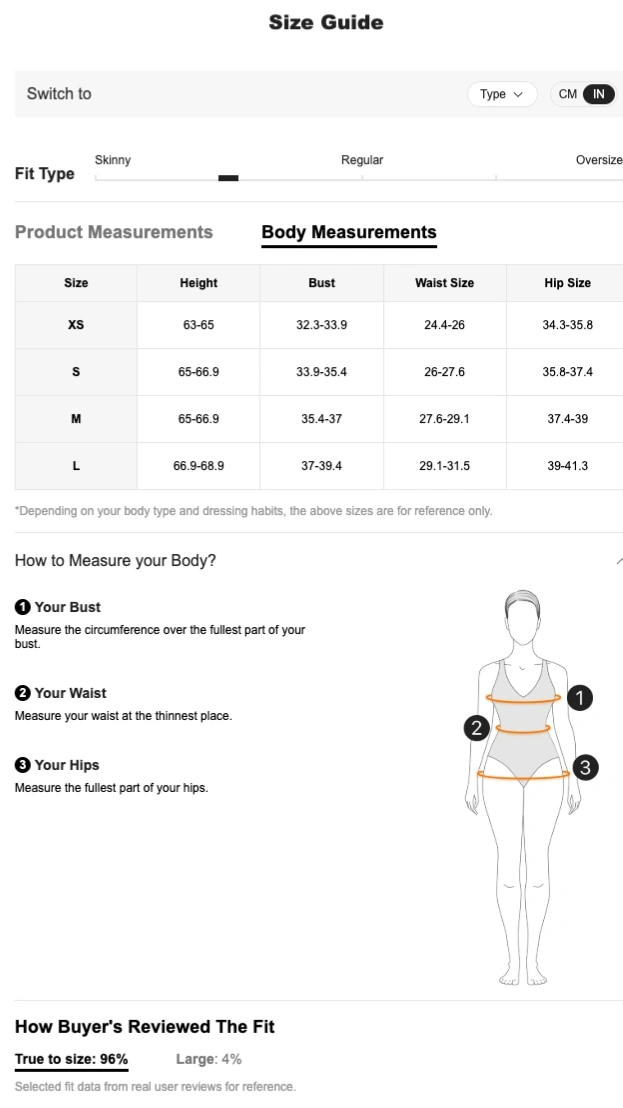Click the number 2 waist marker on figure
The width and height of the screenshot is (623, 1108).
(x=477, y=728)
